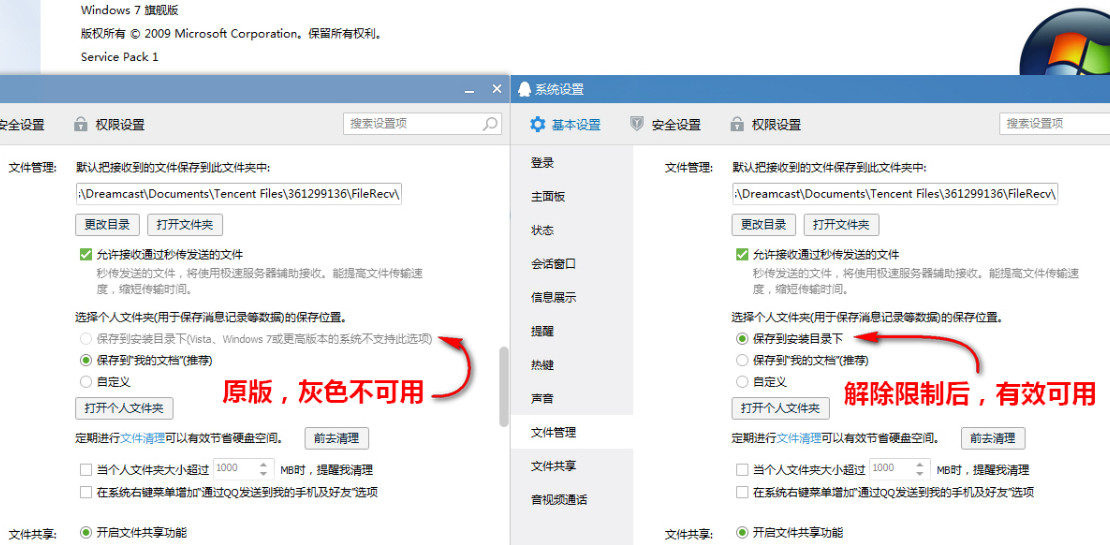1110x545 pixels.
Task: Click 更改目录 button in right window
Action: (764, 224)
